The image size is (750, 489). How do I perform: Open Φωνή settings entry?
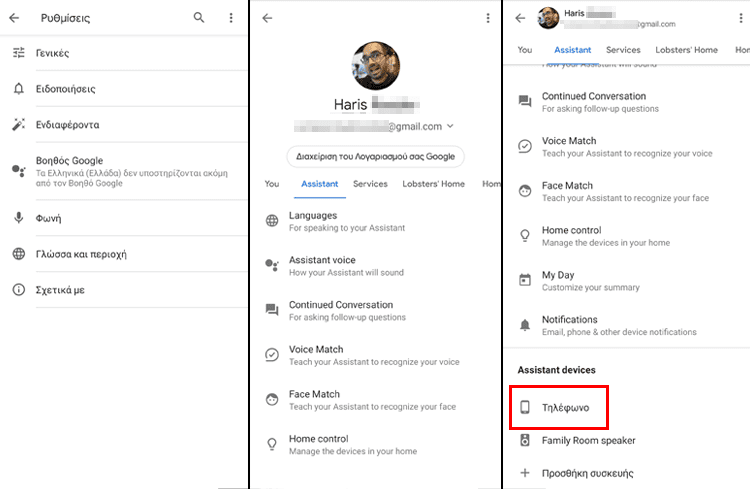[x=124, y=218]
